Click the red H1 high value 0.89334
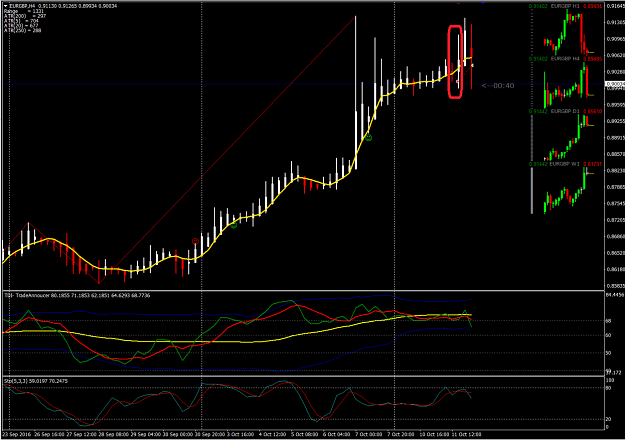This screenshot has width=625, height=440. tap(592, 6)
